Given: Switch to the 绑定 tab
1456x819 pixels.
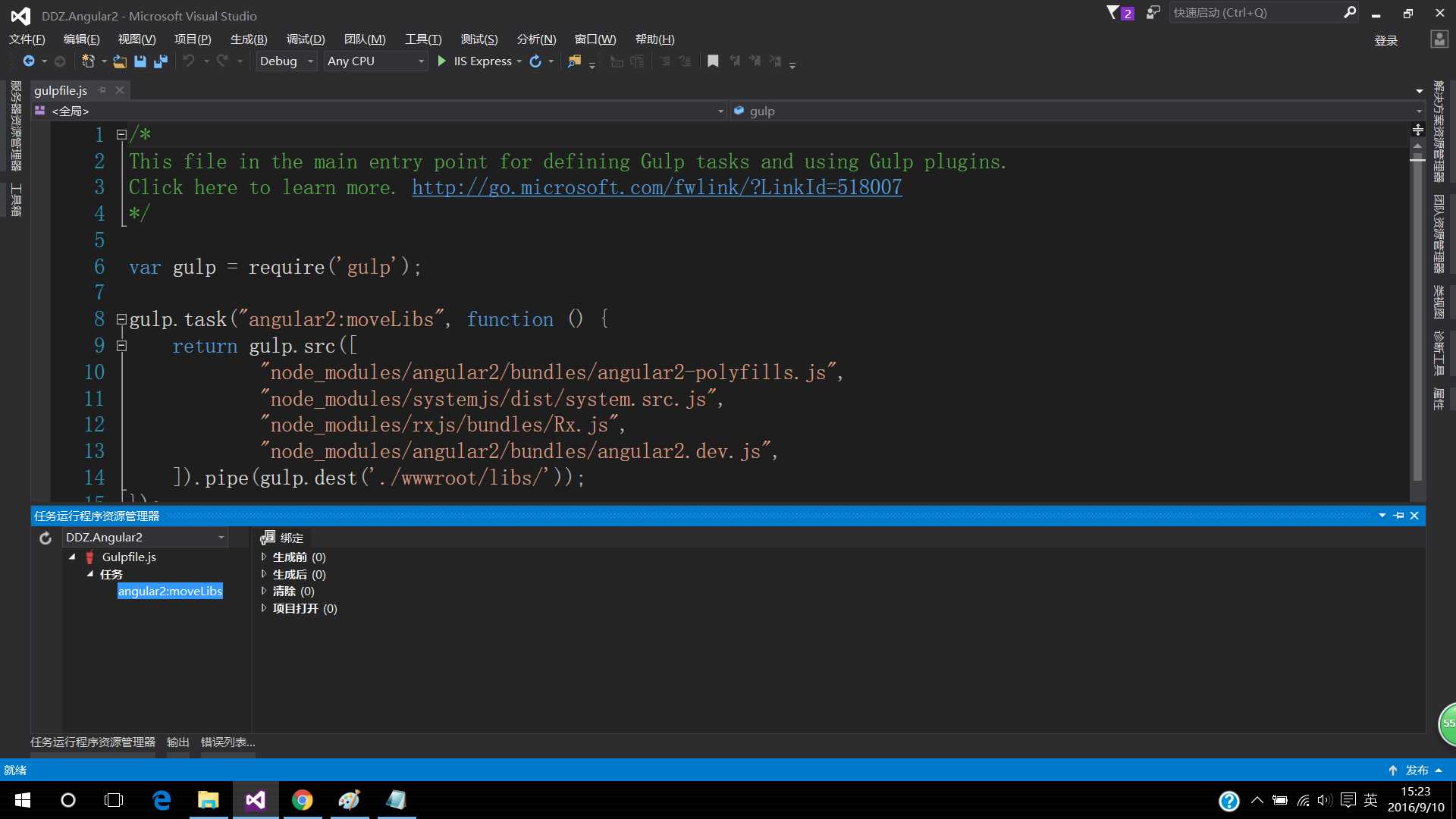Looking at the screenshot, I should click(x=282, y=538).
